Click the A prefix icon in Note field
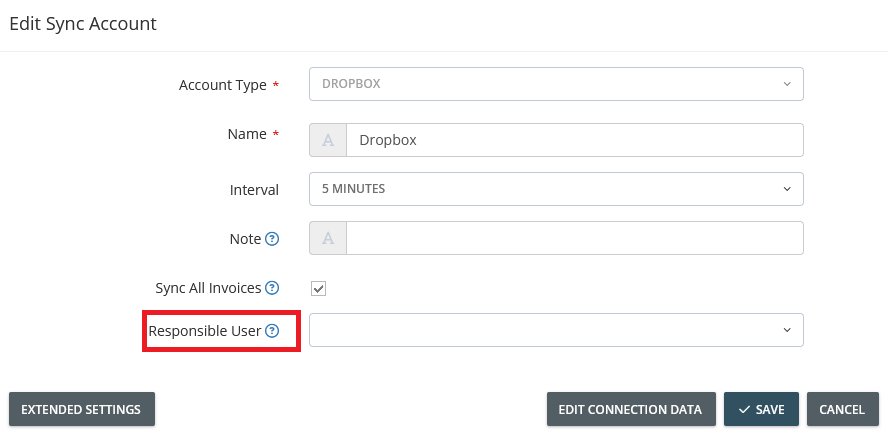 point(328,238)
